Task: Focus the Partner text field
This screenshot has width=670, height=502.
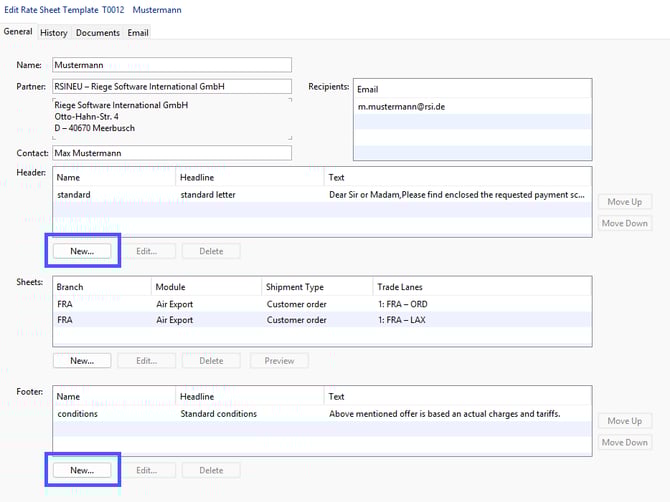Action: 171,86
